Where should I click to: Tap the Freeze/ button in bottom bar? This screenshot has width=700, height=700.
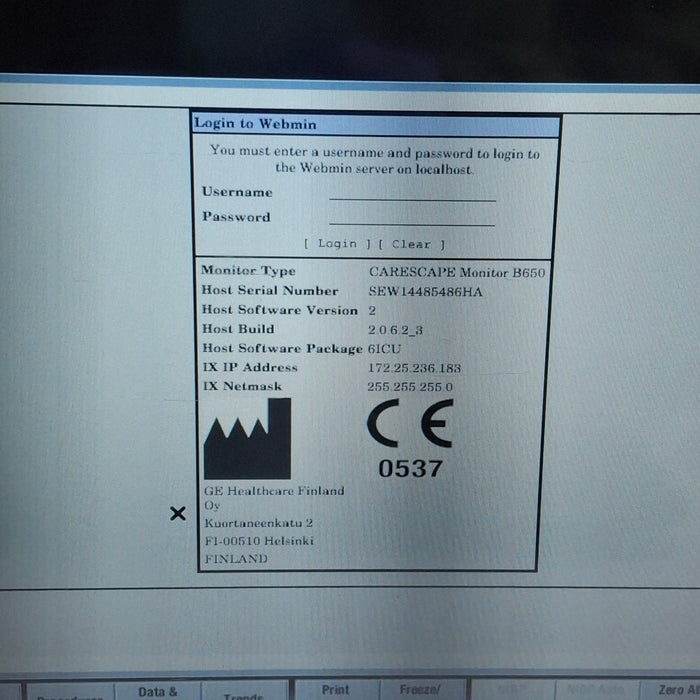pos(420,690)
